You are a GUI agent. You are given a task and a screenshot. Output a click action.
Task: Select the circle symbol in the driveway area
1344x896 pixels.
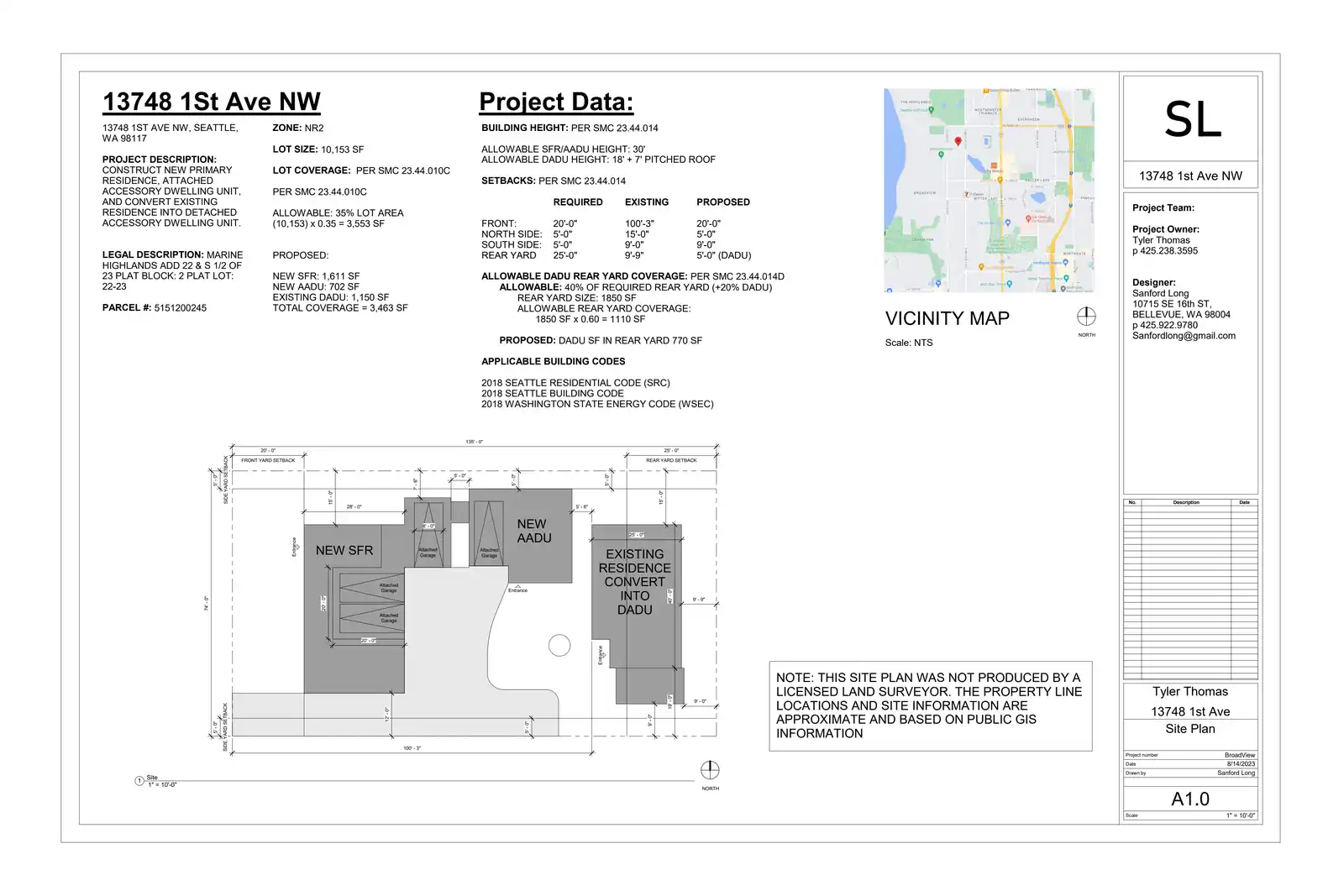[559, 645]
